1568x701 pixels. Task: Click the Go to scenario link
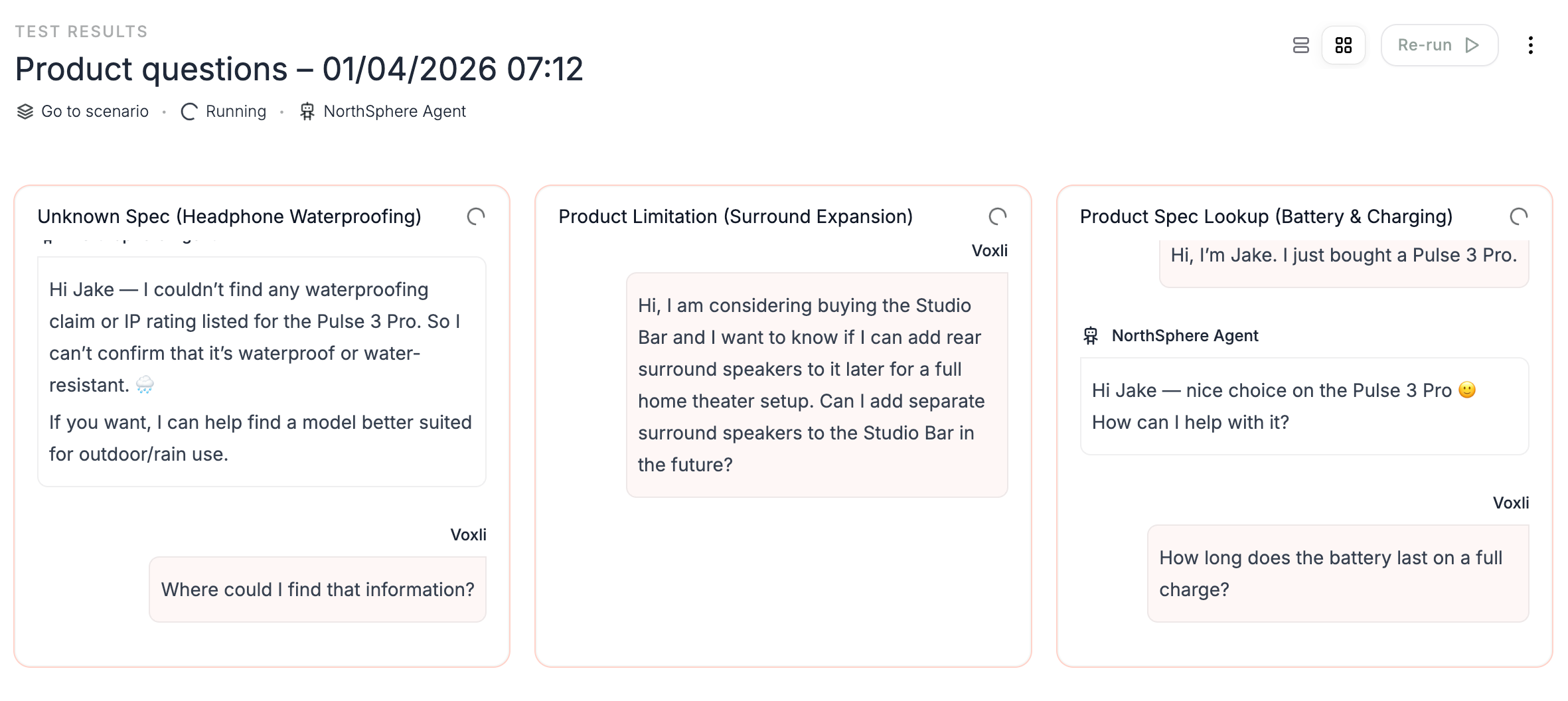tap(94, 112)
